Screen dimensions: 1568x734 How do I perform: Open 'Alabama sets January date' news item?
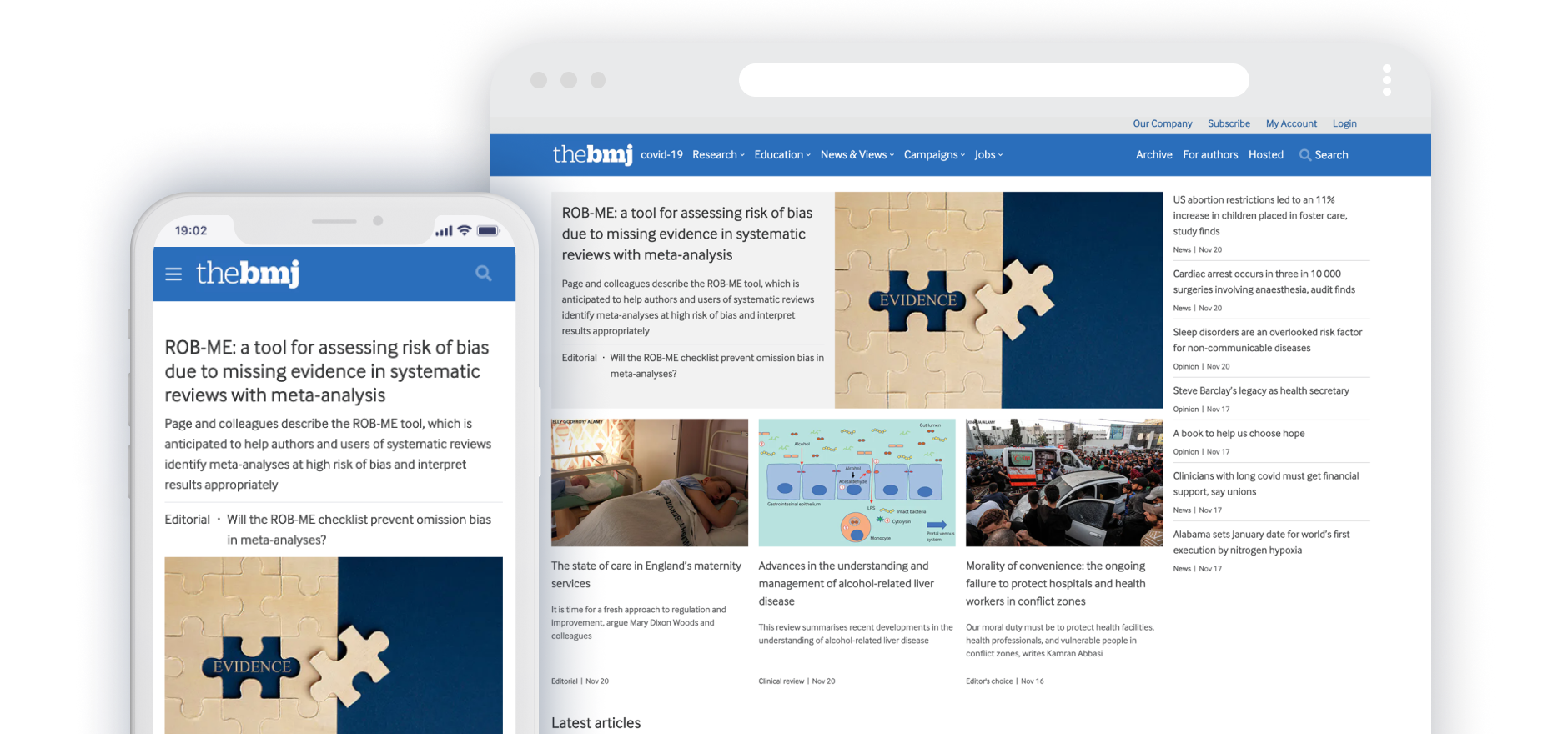pyautogui.click(x=1261, y=542)
